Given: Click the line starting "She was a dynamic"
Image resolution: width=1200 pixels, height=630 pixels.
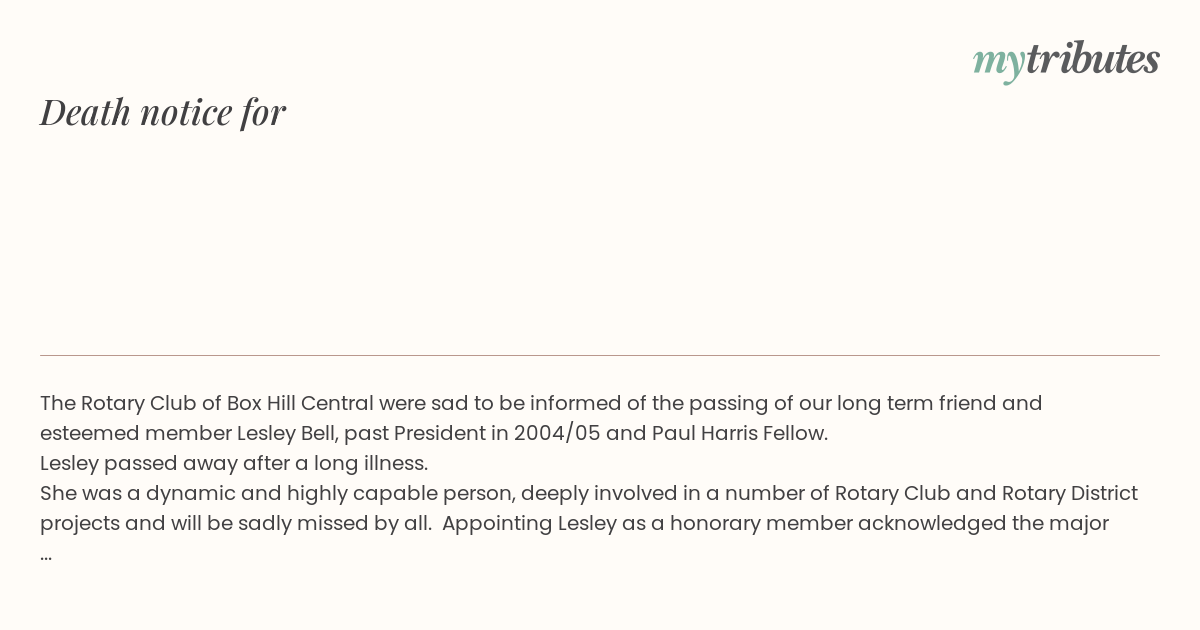Looking at the screenshot, I should point(588,494).
